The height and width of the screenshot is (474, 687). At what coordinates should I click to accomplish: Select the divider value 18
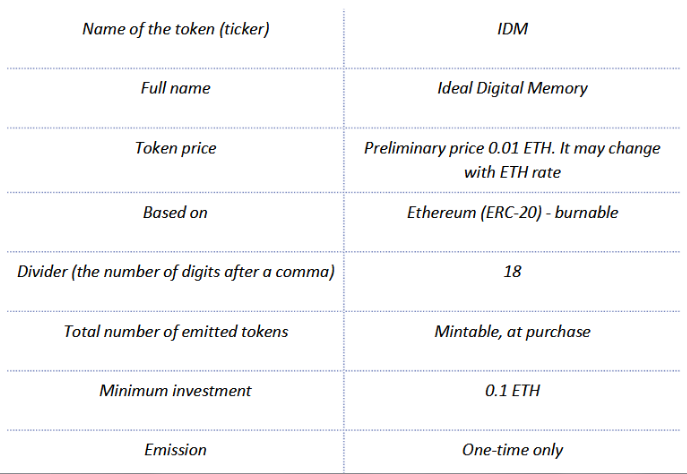point(512,272)
